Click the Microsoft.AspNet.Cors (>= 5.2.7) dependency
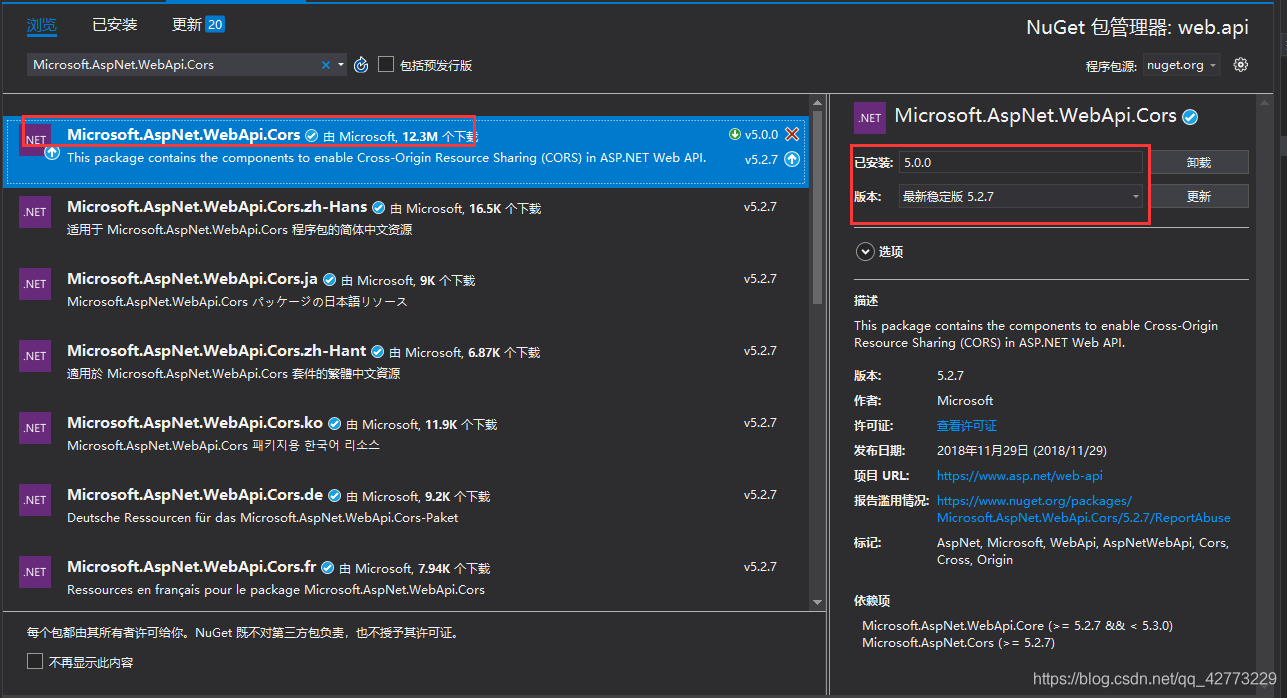 tap(958, 643)
